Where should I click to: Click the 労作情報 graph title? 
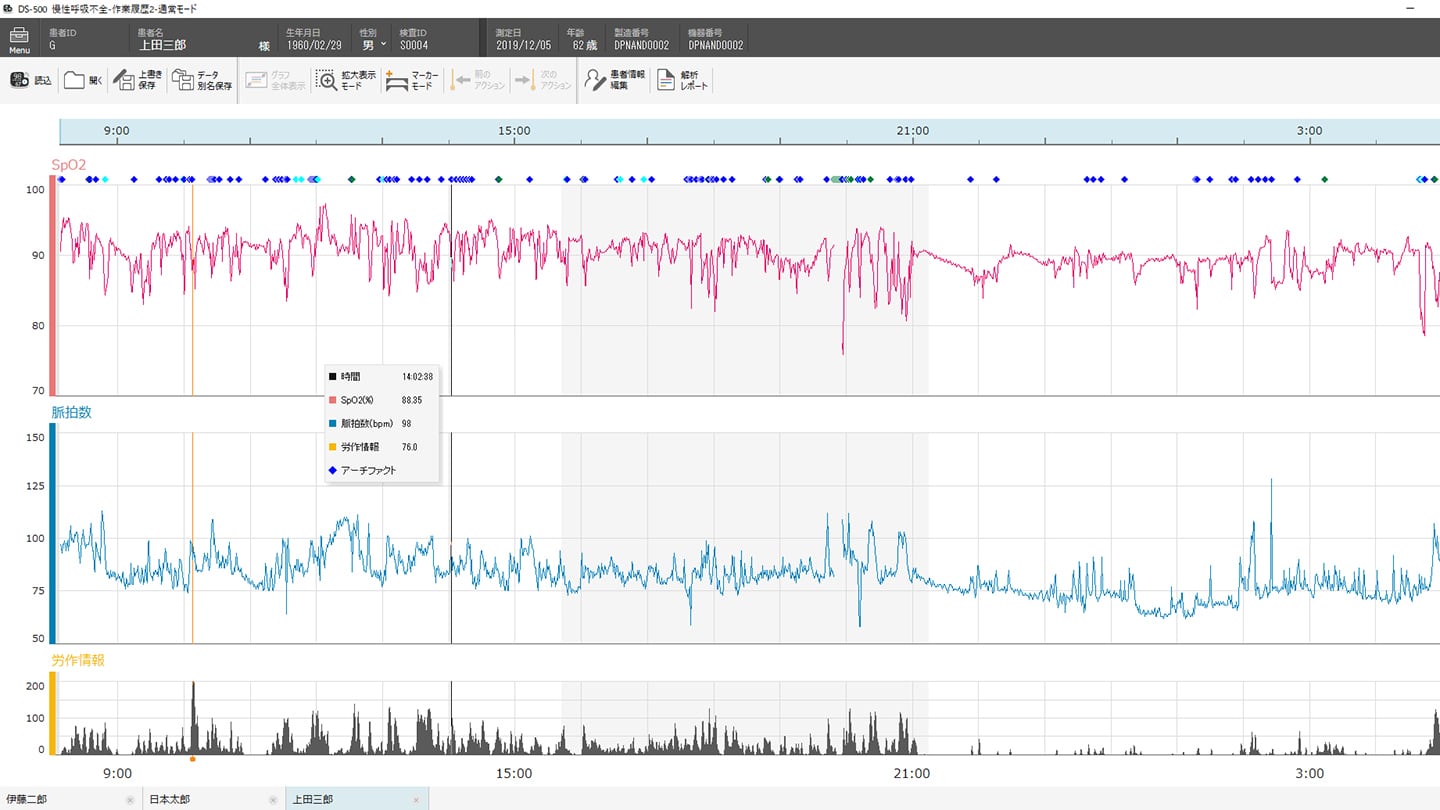(x=78, y=660)
